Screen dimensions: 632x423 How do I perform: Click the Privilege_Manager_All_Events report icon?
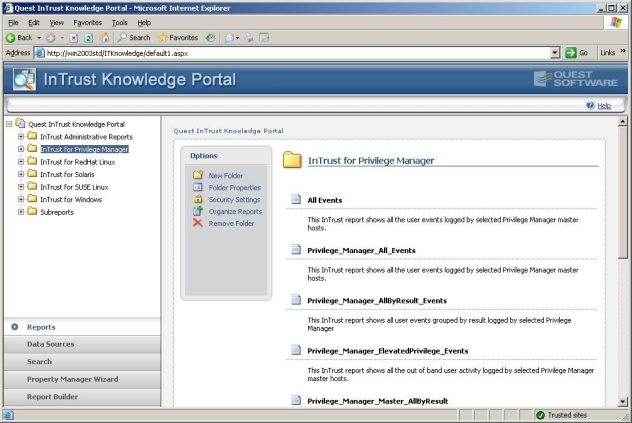[296, 250]
